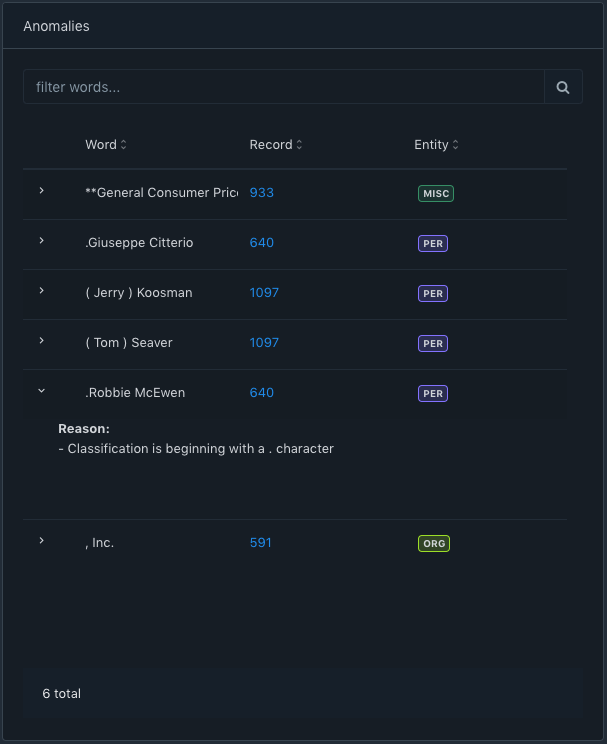Expand the ( Tom ) Seaver row
607x744 pixels.
pos(41,341)
